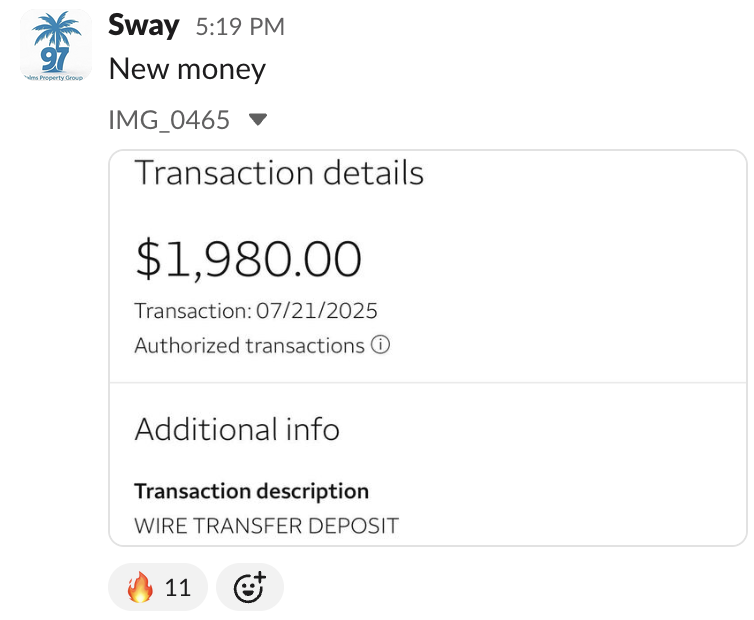The image size is (754, 620).
Task: Click the WIRE TRANSFER DEPOSIT text
Action: click(x=266, y=526)
